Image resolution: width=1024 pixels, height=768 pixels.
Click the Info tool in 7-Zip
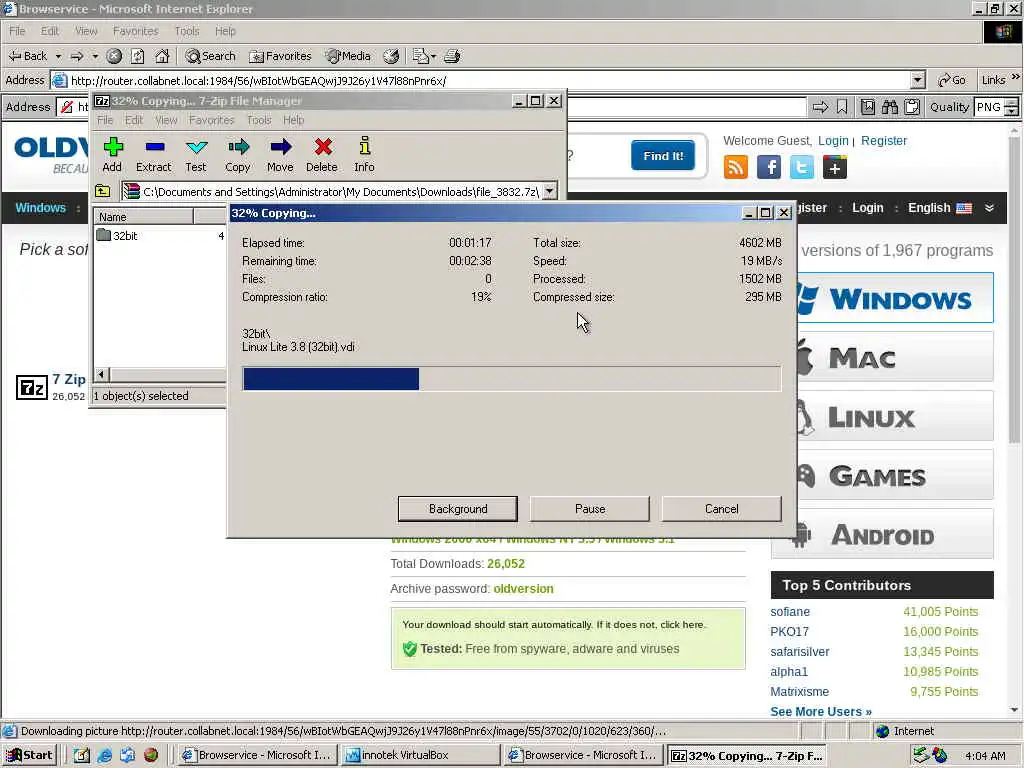pyautogui.click(x=364, y=155)
